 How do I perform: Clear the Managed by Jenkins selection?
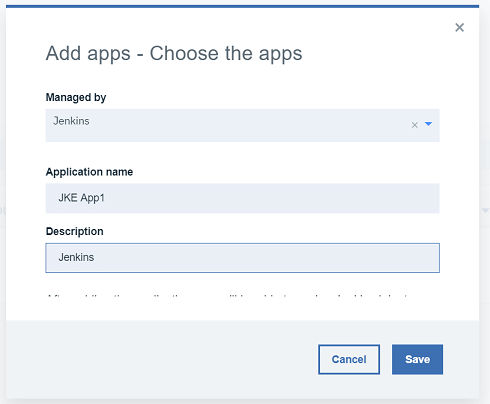click(414, 125)
